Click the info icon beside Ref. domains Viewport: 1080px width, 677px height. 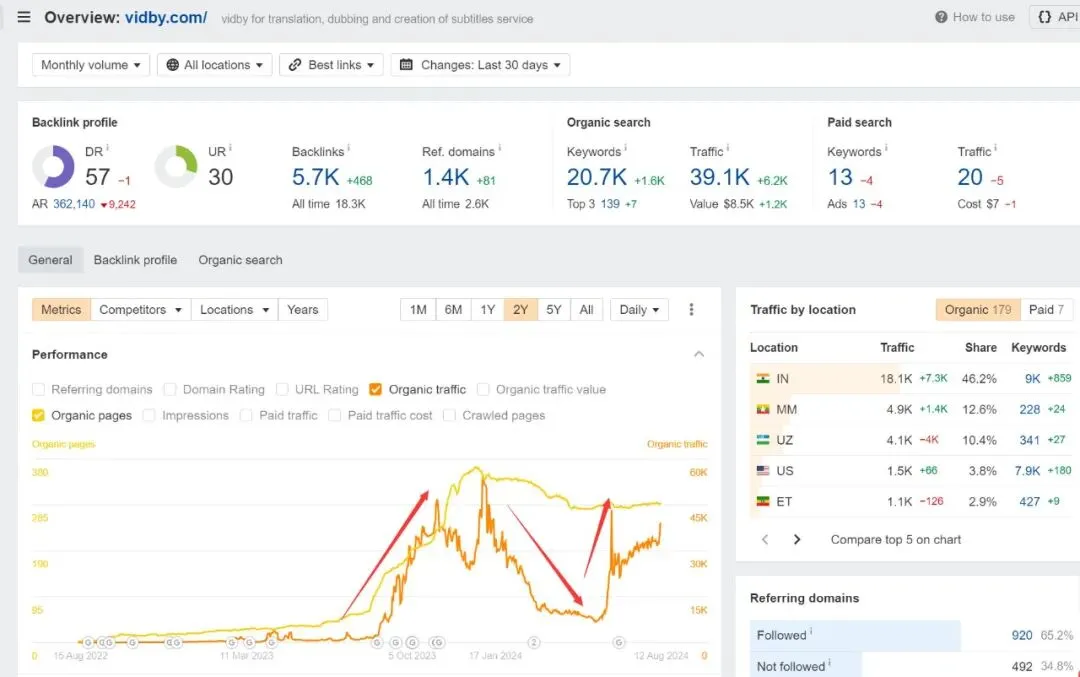[499, 147]
